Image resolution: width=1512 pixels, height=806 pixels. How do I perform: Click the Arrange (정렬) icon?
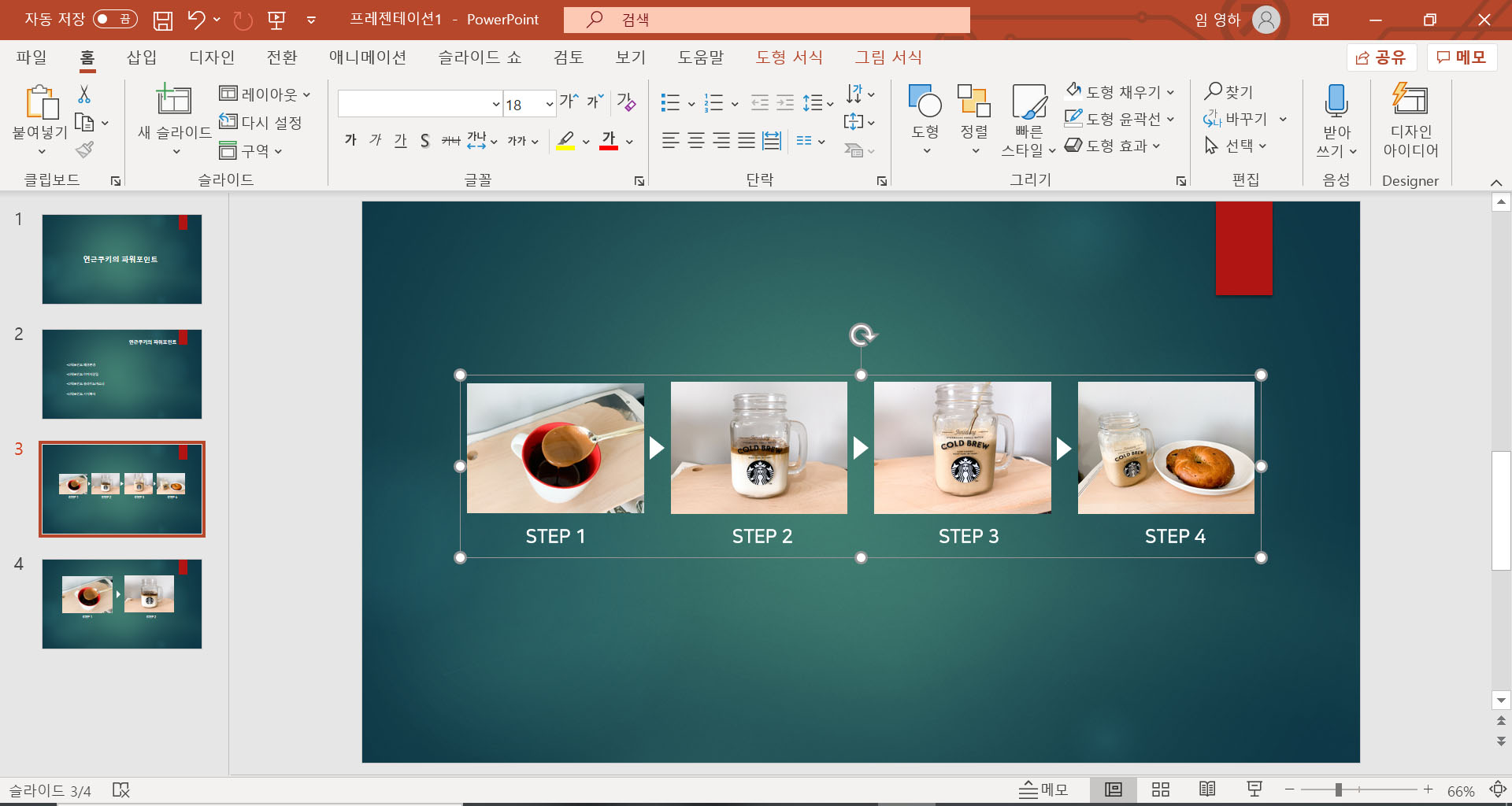point(974,101)
